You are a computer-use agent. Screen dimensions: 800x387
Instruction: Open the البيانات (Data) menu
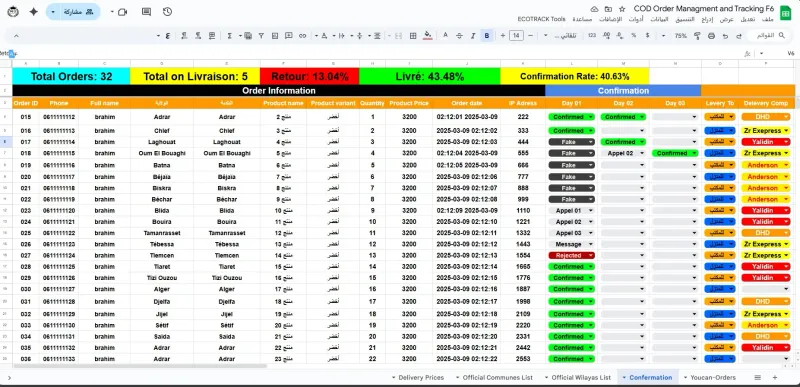tap(659, 19)
